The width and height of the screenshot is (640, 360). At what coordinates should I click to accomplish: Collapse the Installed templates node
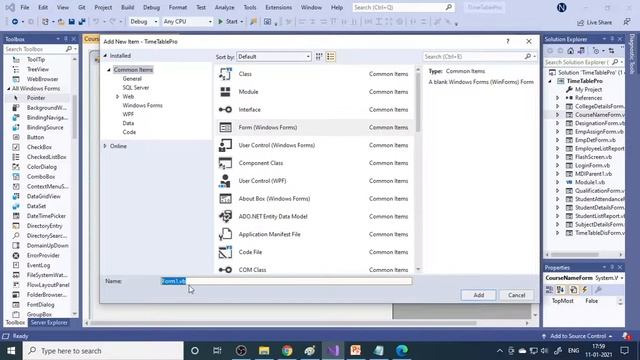(105, 56)
